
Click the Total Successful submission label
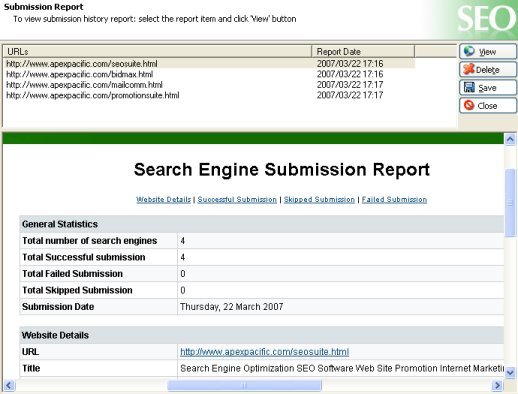click(x=84, y=257)
